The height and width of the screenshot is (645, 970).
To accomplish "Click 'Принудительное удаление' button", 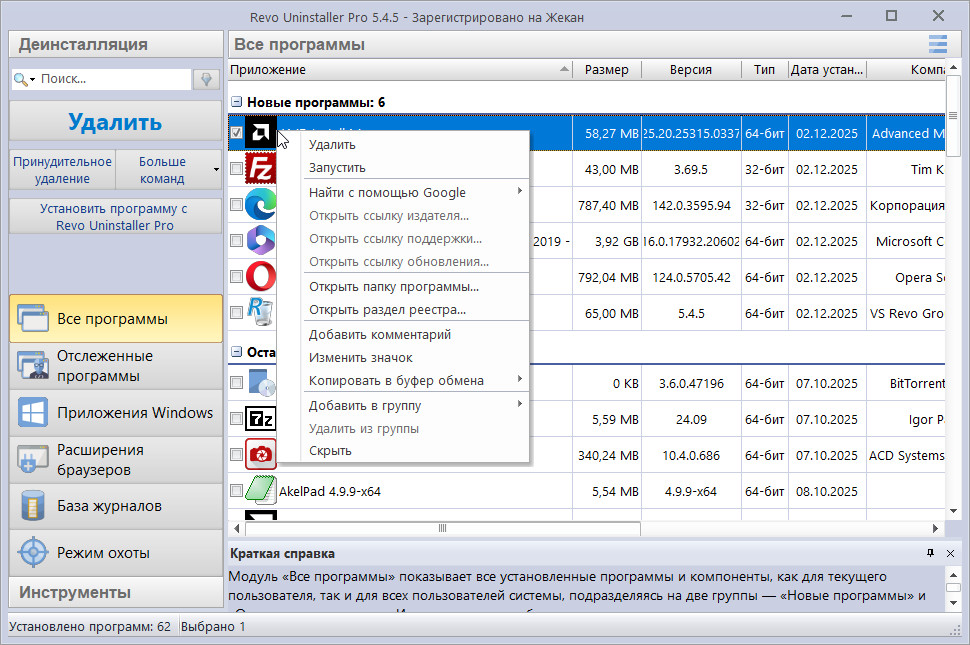I will (62, 170).
